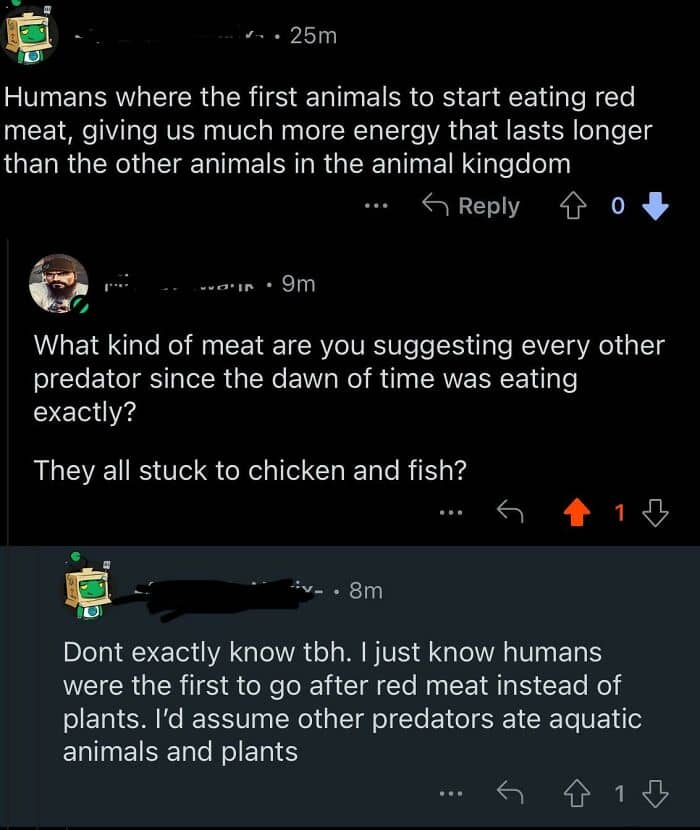Viewport: 700px width, 830px height.
Task: Click the 25m timestamp on the top comment
Action: click(312, 36)
